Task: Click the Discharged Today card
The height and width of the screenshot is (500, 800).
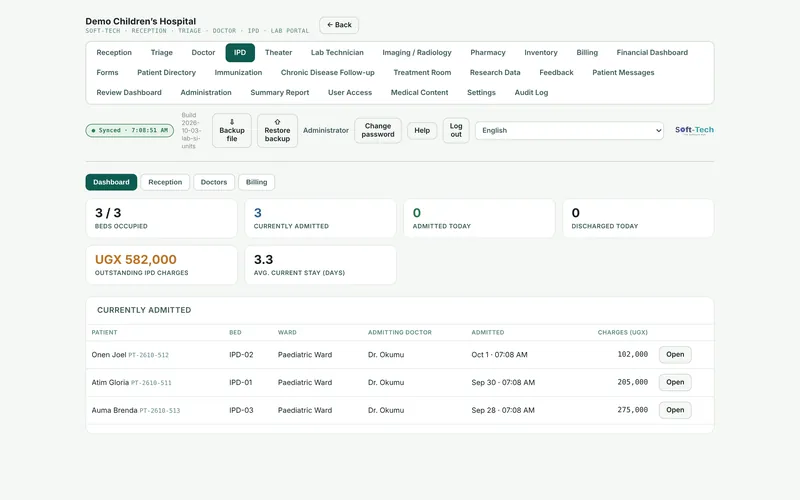Action: click(638, 218)
